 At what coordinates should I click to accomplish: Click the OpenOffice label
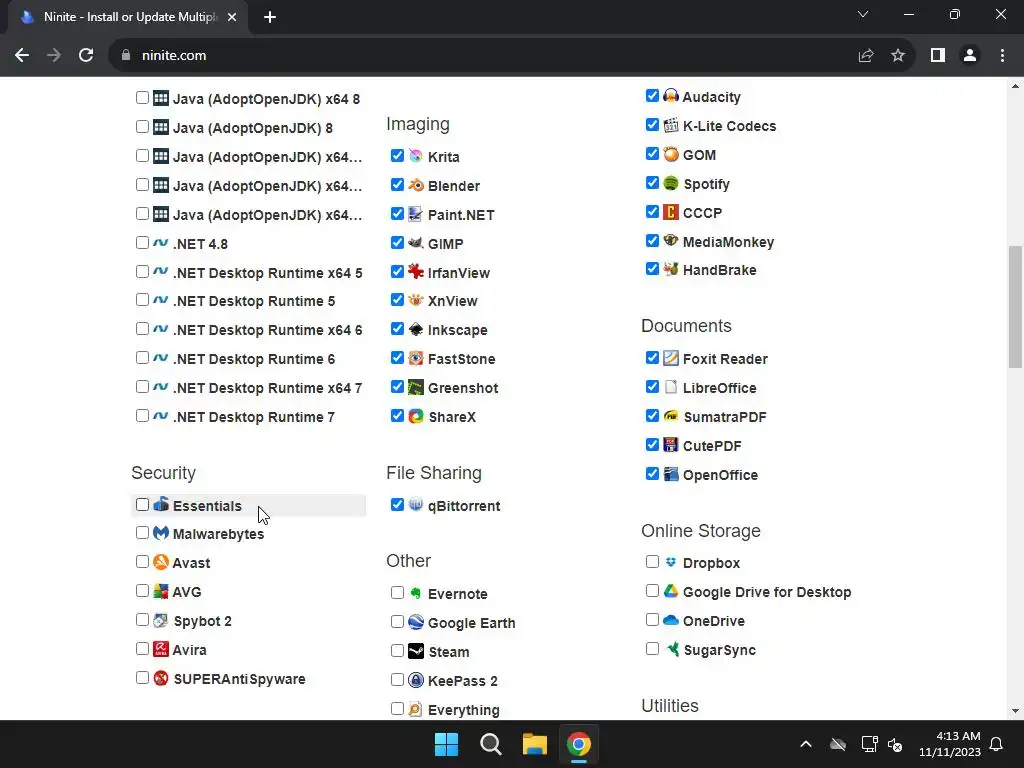[720, 475]
